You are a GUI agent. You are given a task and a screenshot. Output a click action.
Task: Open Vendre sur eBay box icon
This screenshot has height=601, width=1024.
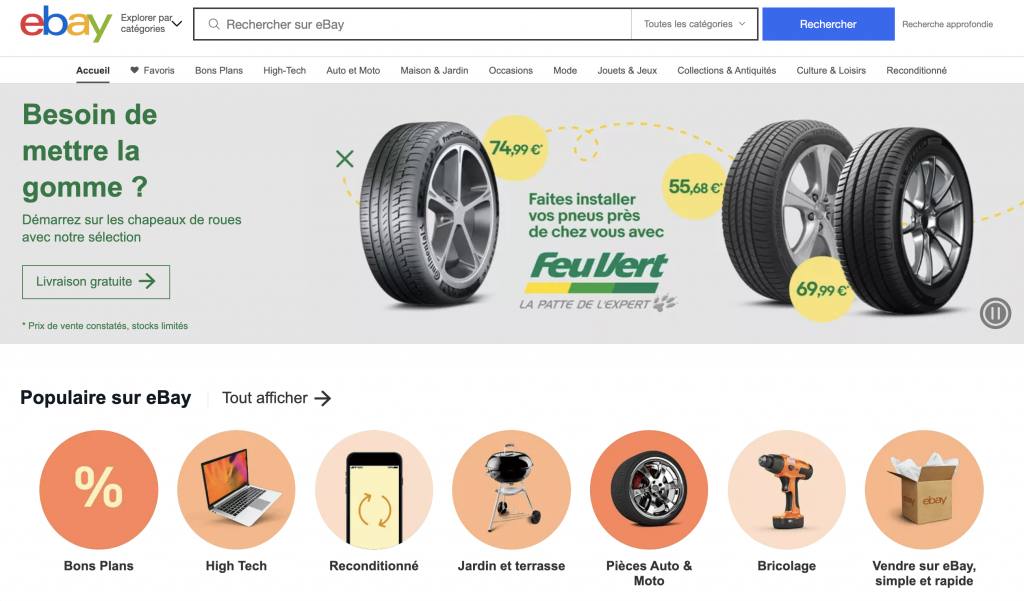point(924,489)
